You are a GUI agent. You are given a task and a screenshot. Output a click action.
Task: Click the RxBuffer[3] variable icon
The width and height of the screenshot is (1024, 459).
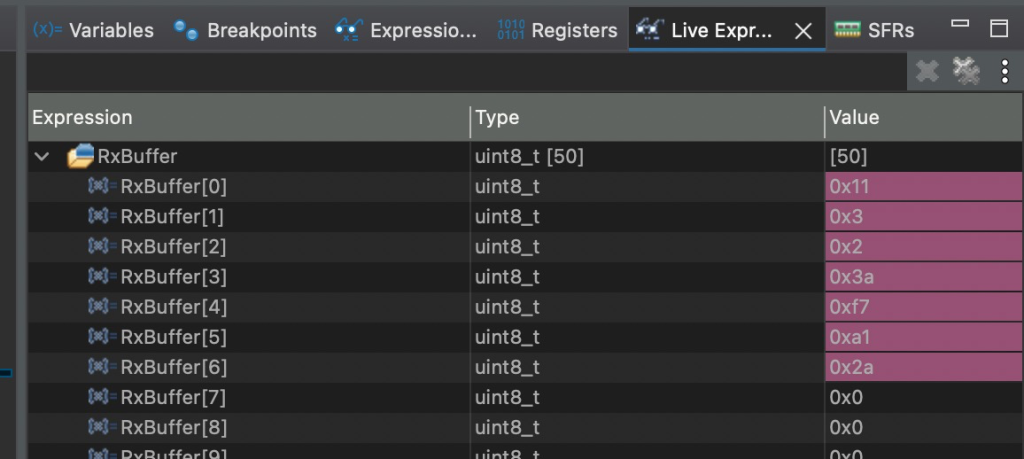click(x=102, y=277)
